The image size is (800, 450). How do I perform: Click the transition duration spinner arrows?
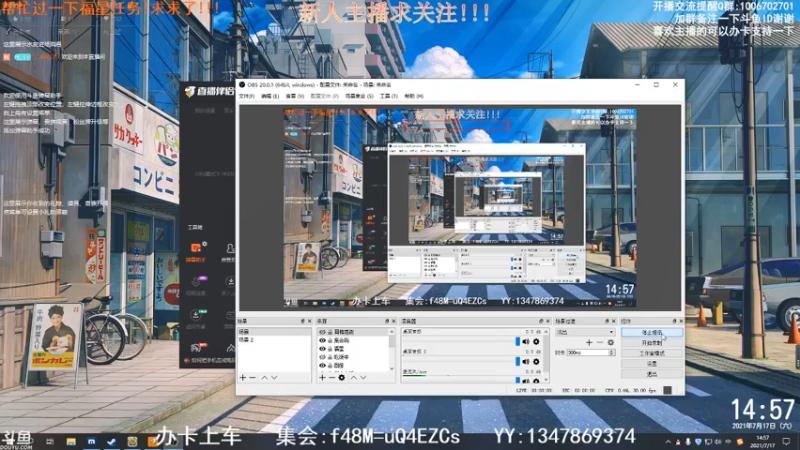[612, 353]
